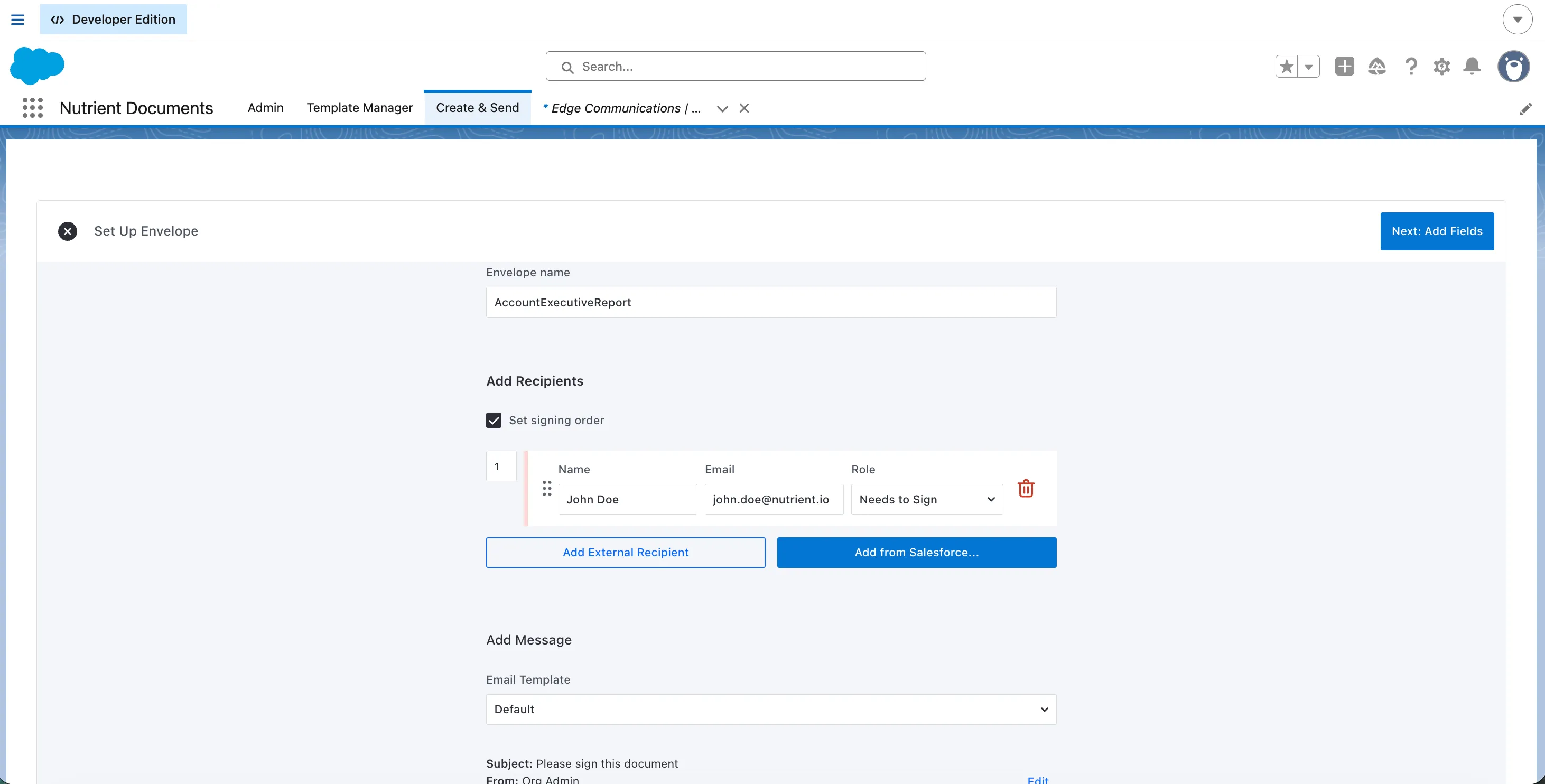Click the pencil edit navigation icon
Viewport: 1545px width, 784px height.
[1525, 109]
